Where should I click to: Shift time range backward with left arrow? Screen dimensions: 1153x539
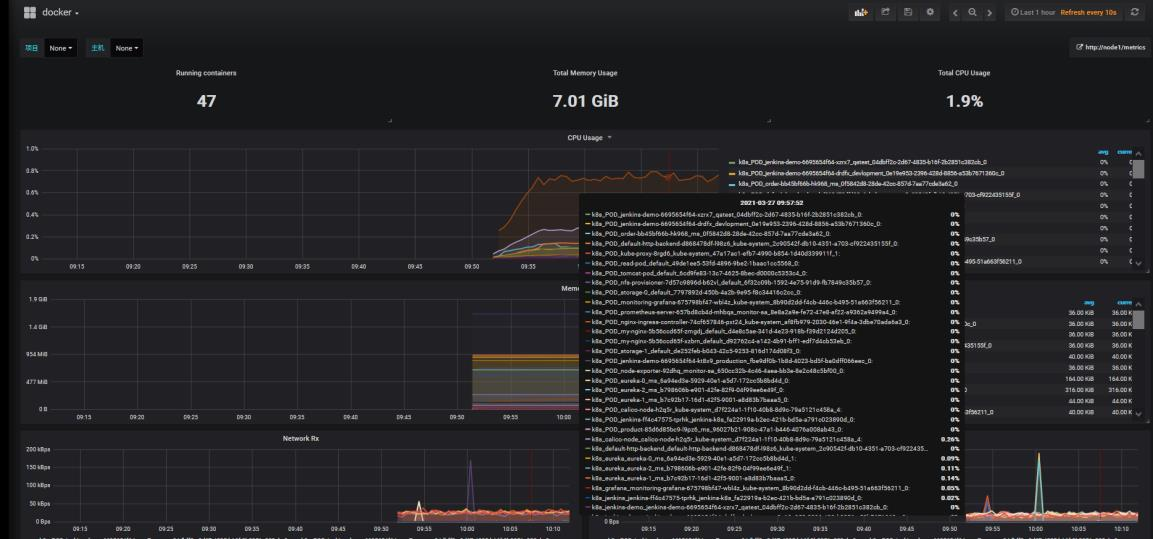click(x=955, y=13)
